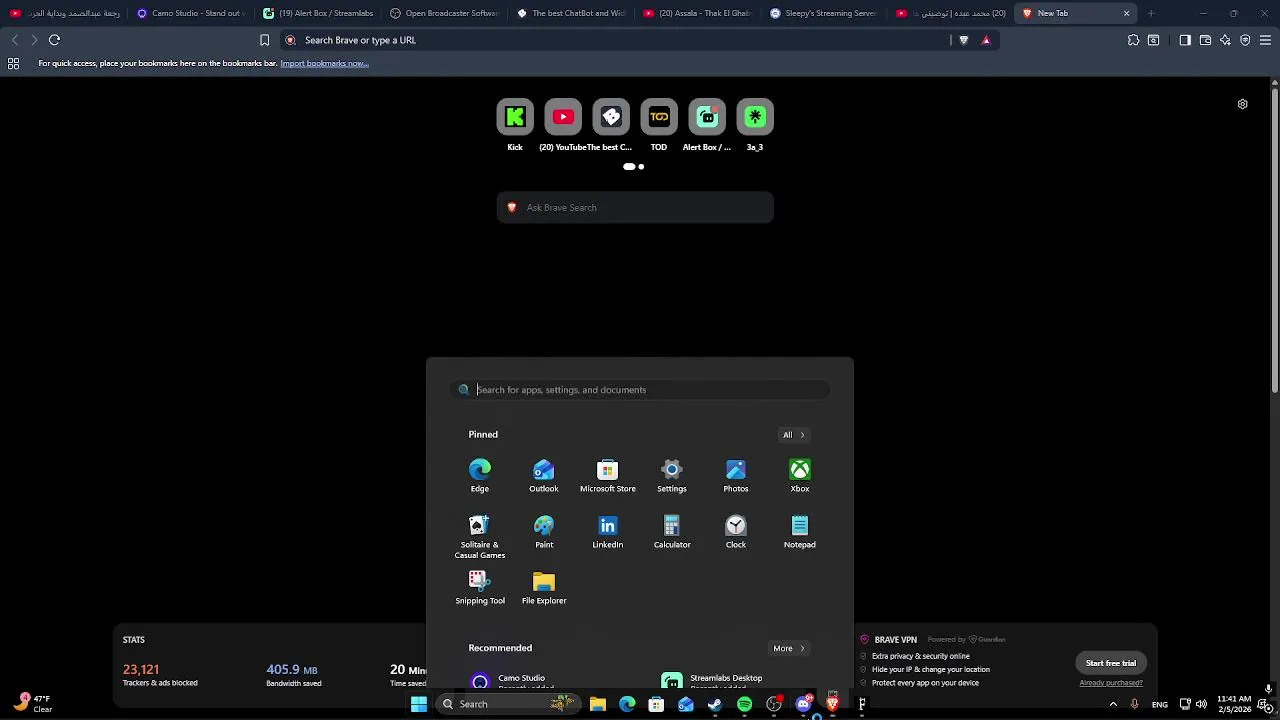The image size is (1280, 720).
Task: Open taskbar volume control
Action: [x=1201, y=704]
